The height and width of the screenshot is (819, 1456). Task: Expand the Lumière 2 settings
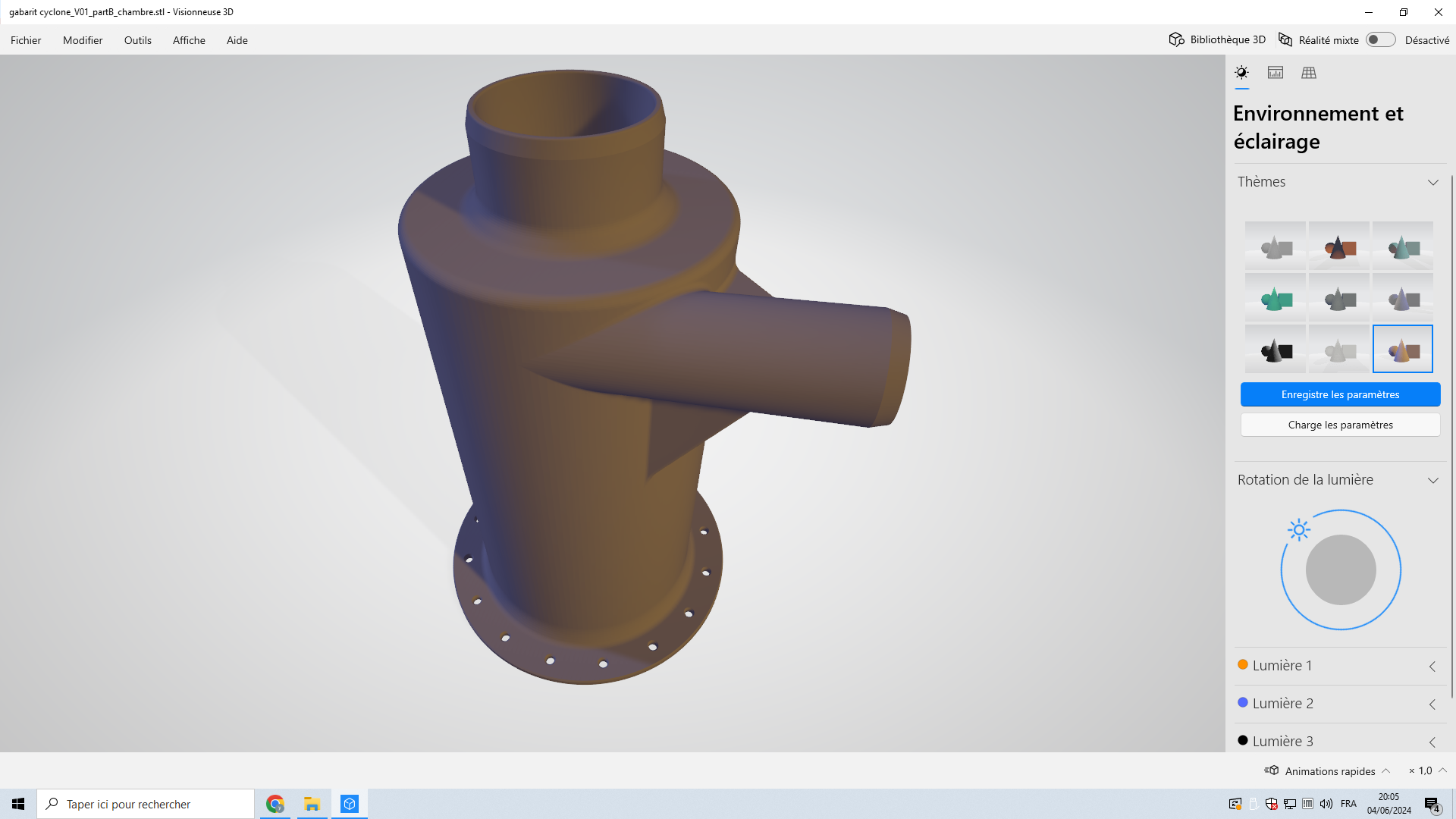click(1432, 704)
